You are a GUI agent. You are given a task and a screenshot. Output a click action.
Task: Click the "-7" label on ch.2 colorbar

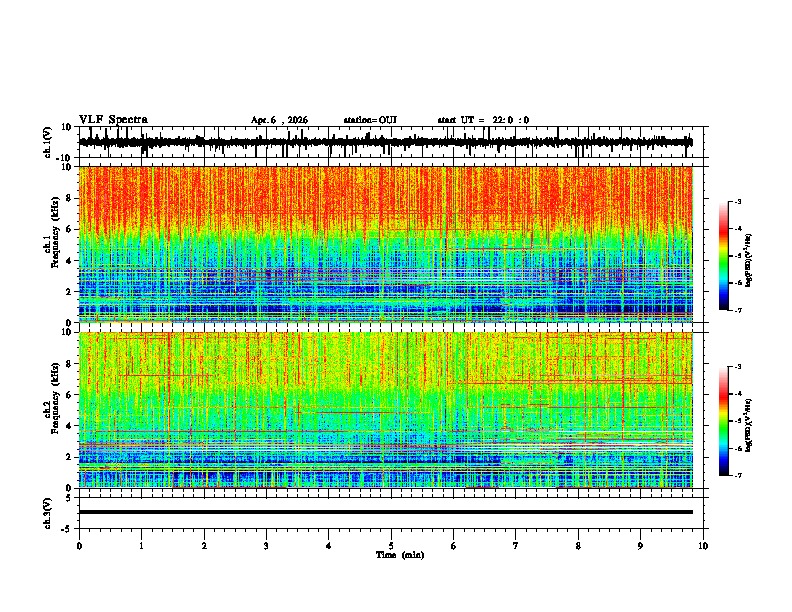(737, 476)
